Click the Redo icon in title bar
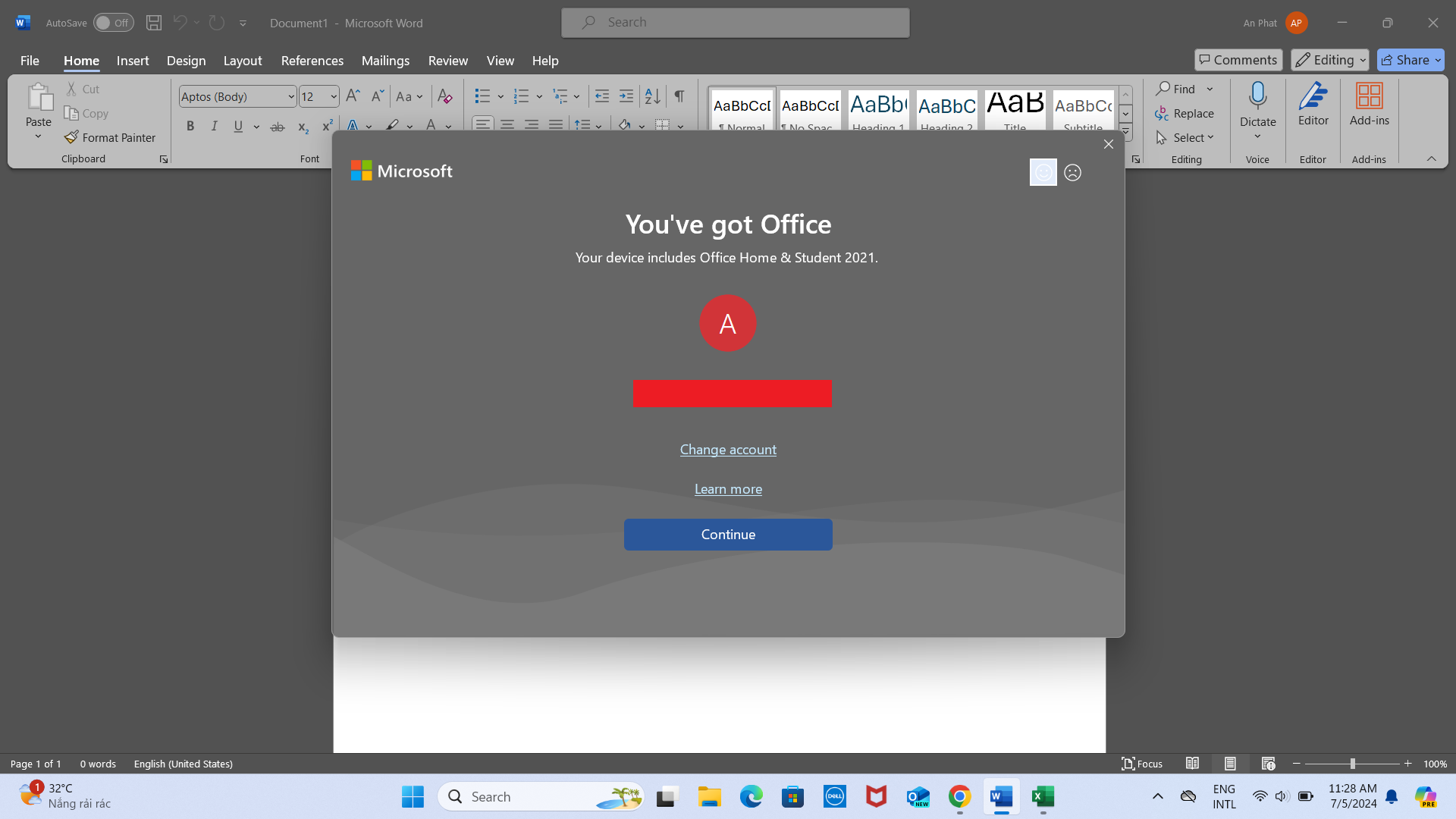Screen dimensions: 1456x819 pyautogui.click(x=217, y=23)
